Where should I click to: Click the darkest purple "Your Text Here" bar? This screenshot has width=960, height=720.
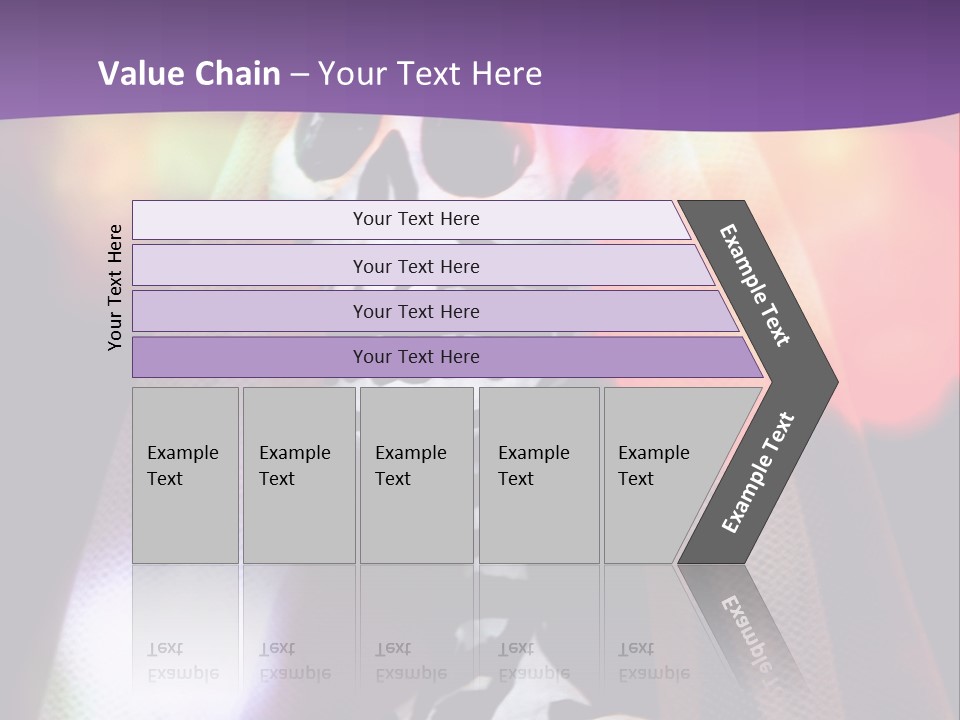click(416, 357)
